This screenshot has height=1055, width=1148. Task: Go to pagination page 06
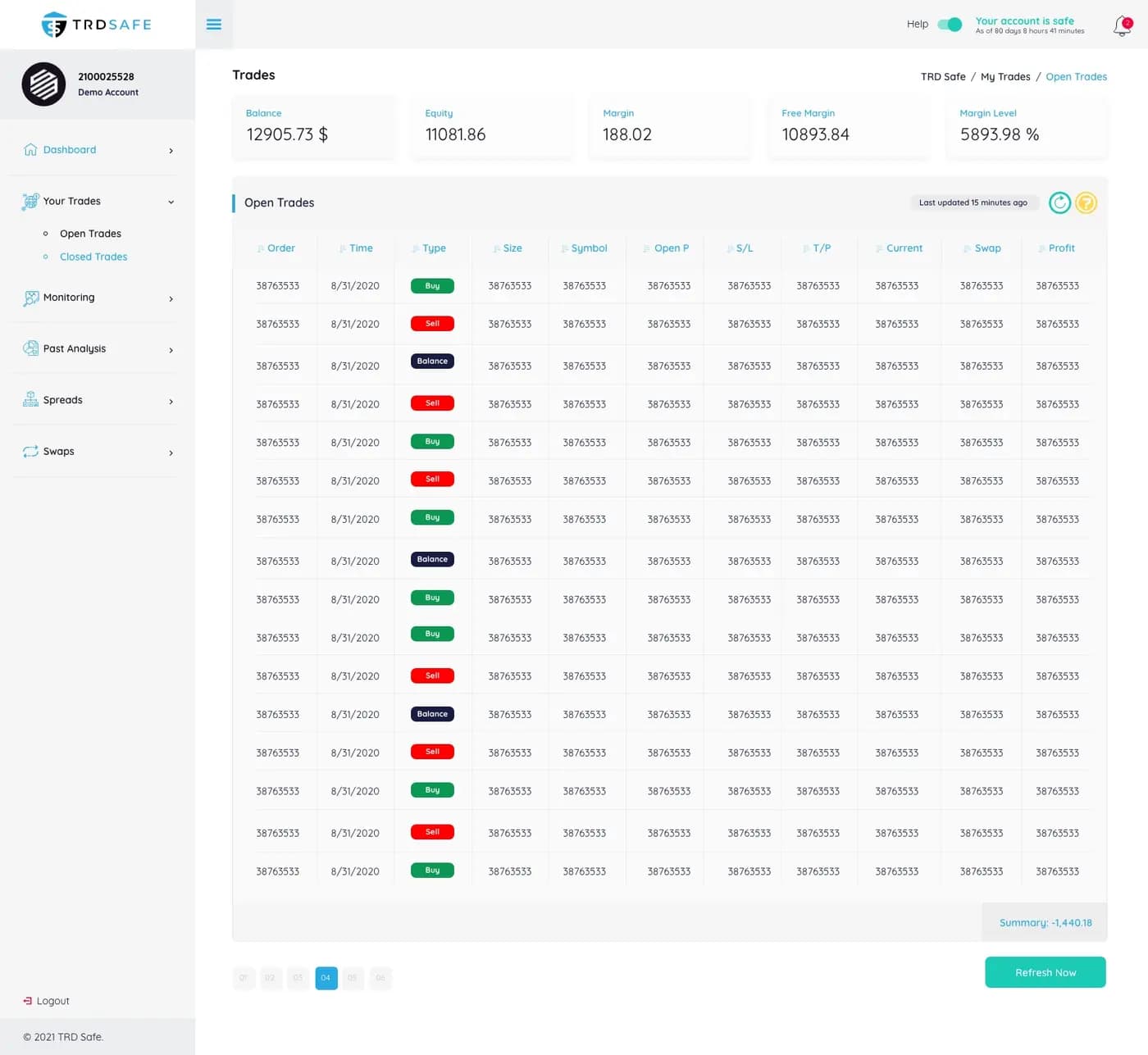380,978
